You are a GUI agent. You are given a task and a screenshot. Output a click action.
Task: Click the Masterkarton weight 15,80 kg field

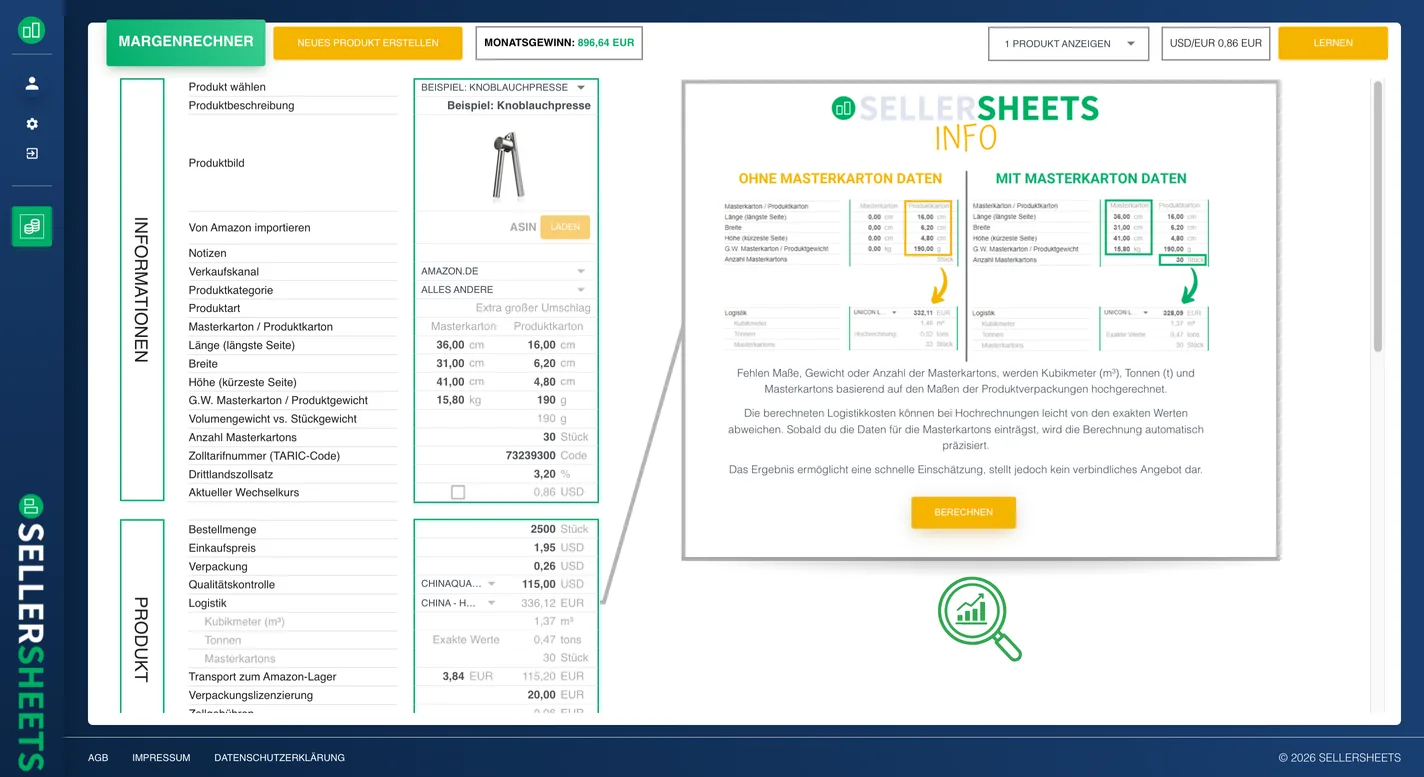click(x=450, y=400)
